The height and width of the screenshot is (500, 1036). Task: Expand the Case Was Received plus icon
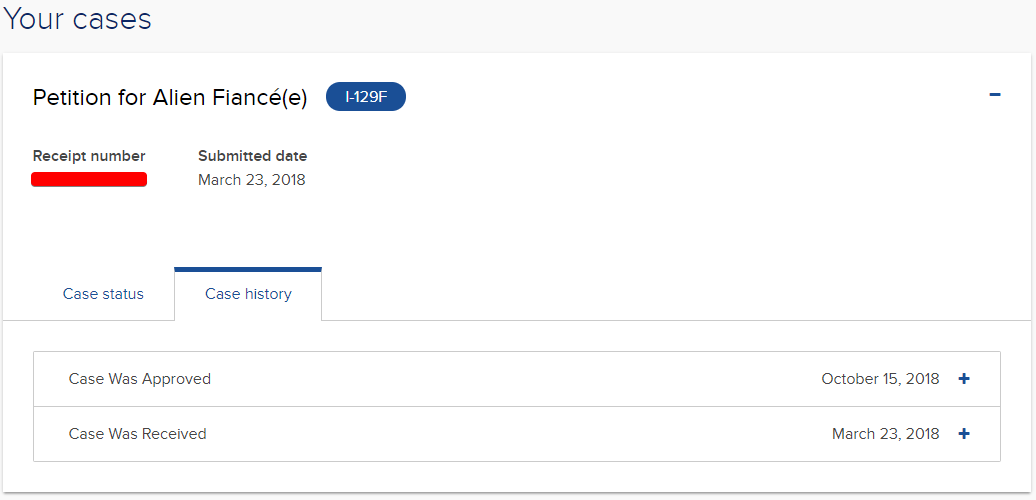pos(964,434)
